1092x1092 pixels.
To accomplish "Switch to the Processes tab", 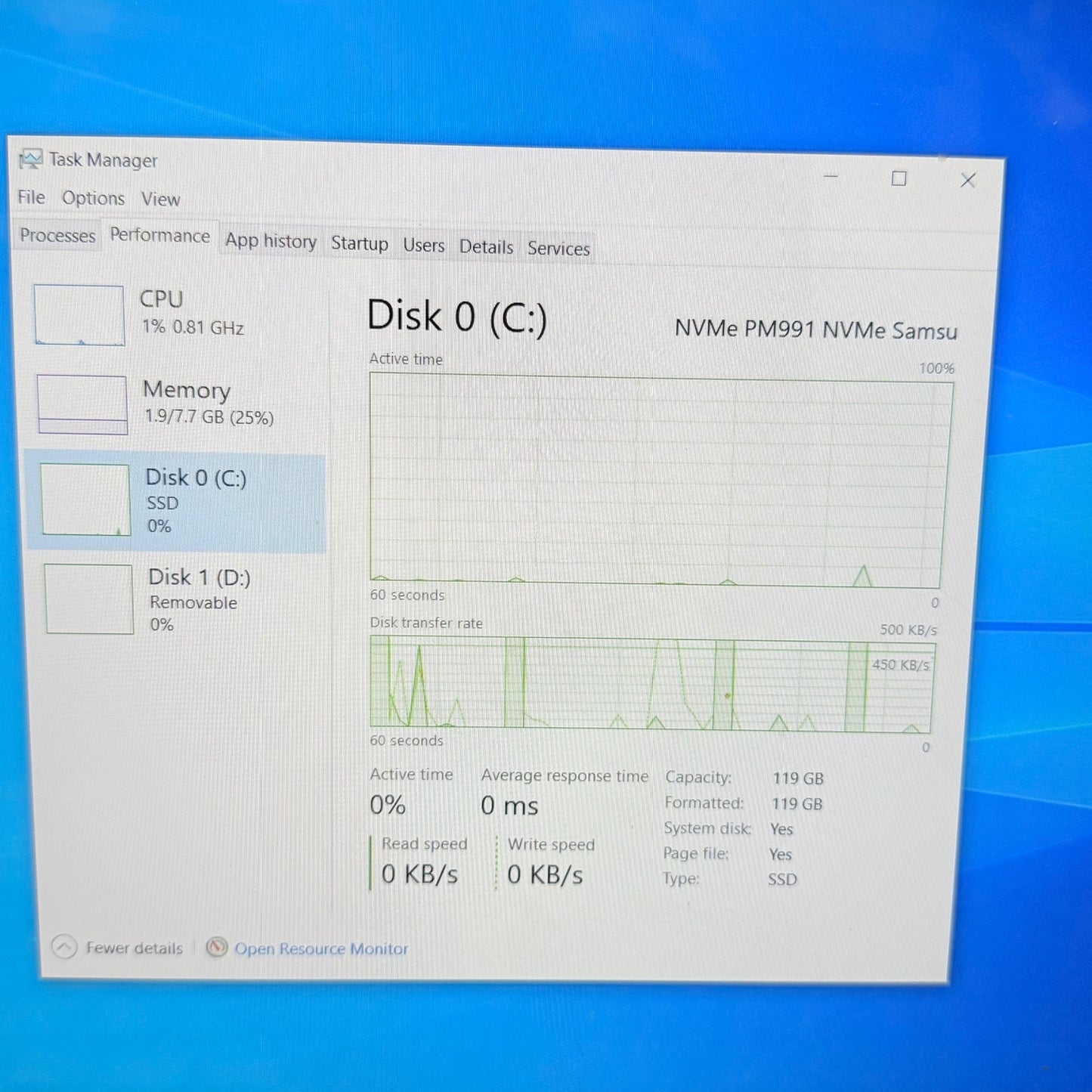I will 57,235.
